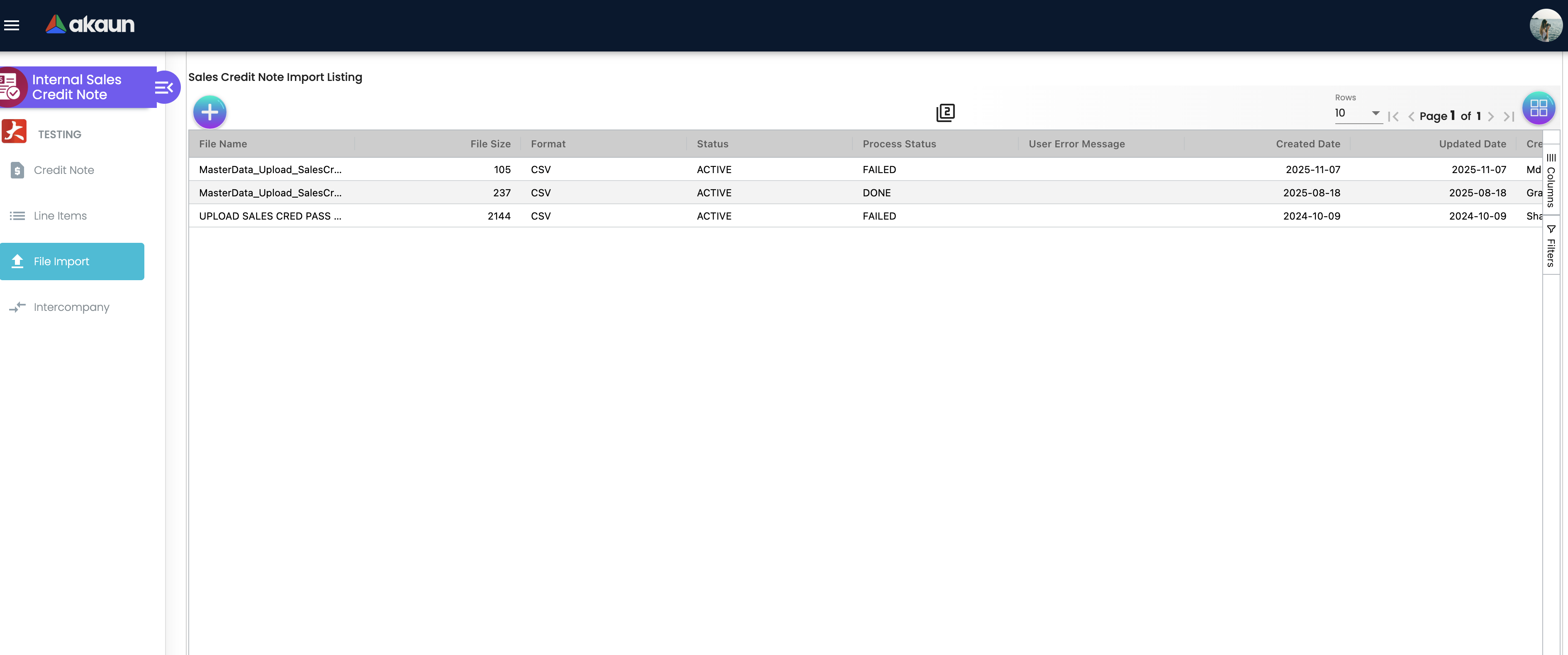Open the user profile avatar
1568x655 pixels.
point(1546,25)
